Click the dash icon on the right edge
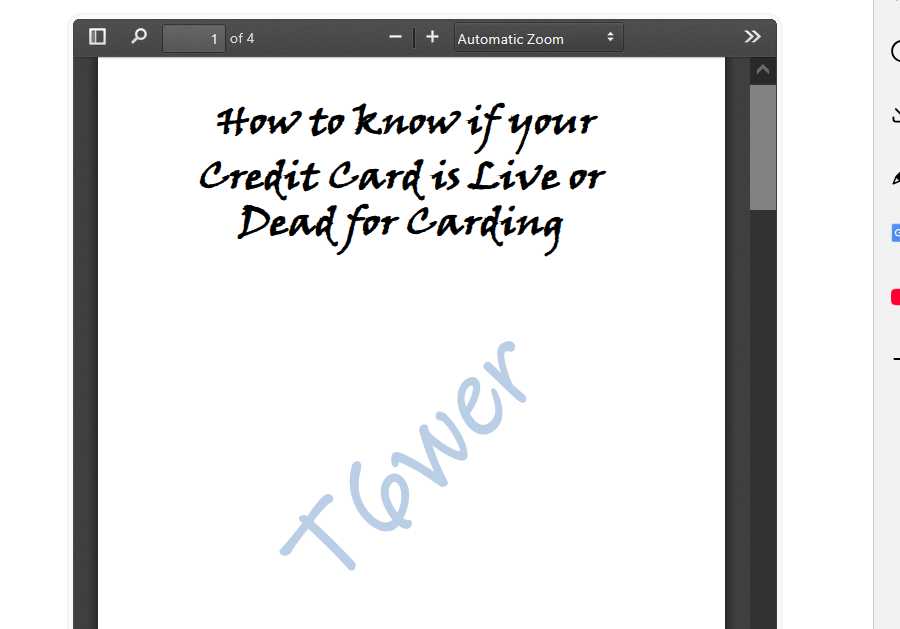 tap(895, 357)
